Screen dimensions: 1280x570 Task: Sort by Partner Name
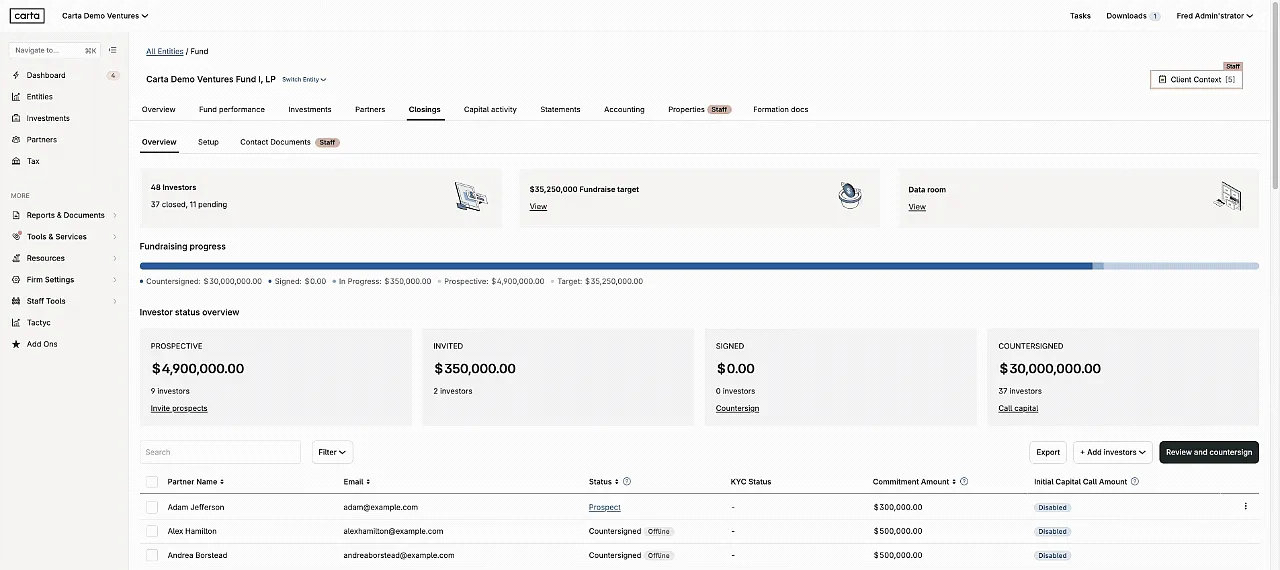tap(195, 482)
